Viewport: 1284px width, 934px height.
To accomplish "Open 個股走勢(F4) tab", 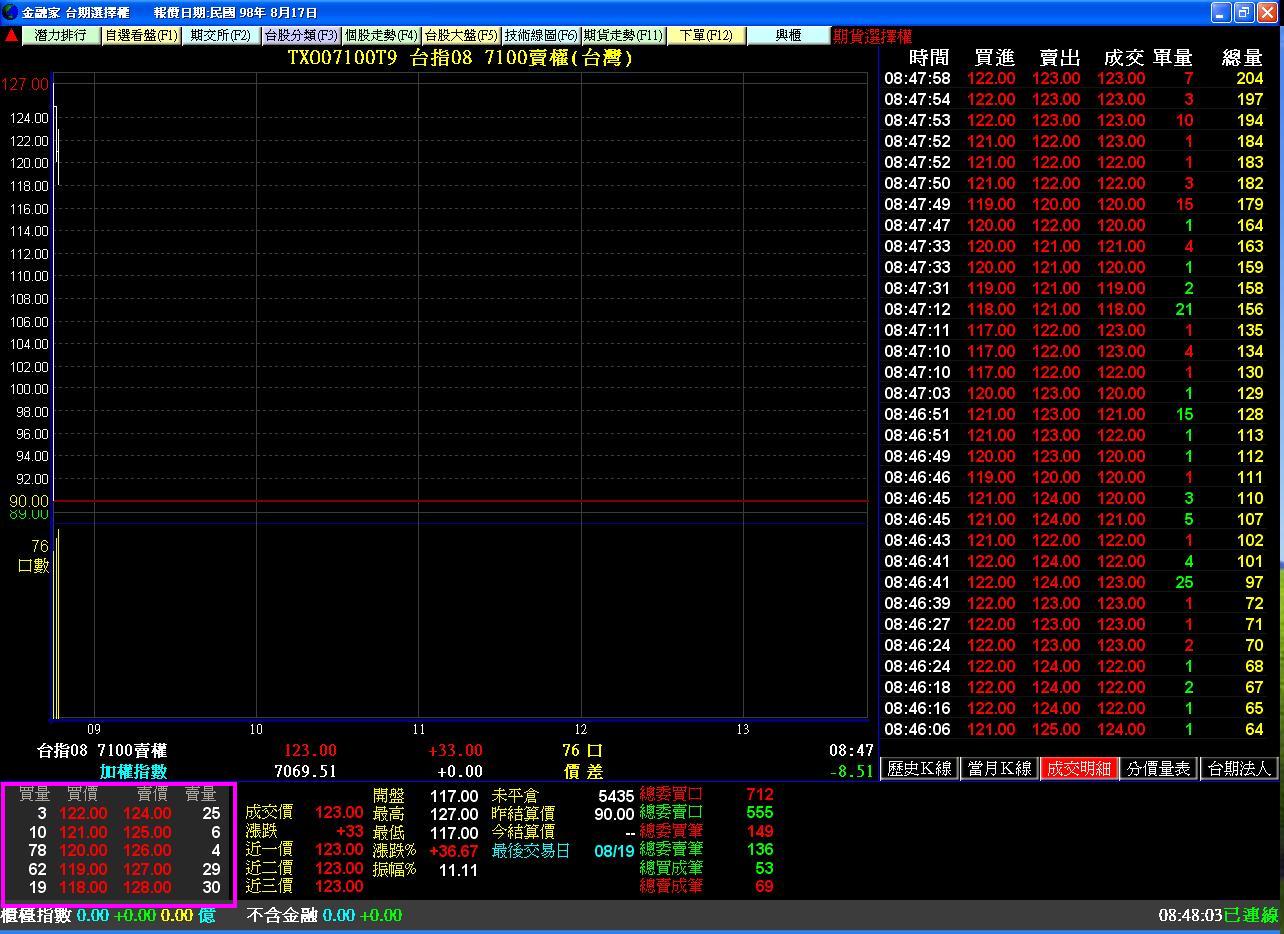I will click(x=381, y=35).
